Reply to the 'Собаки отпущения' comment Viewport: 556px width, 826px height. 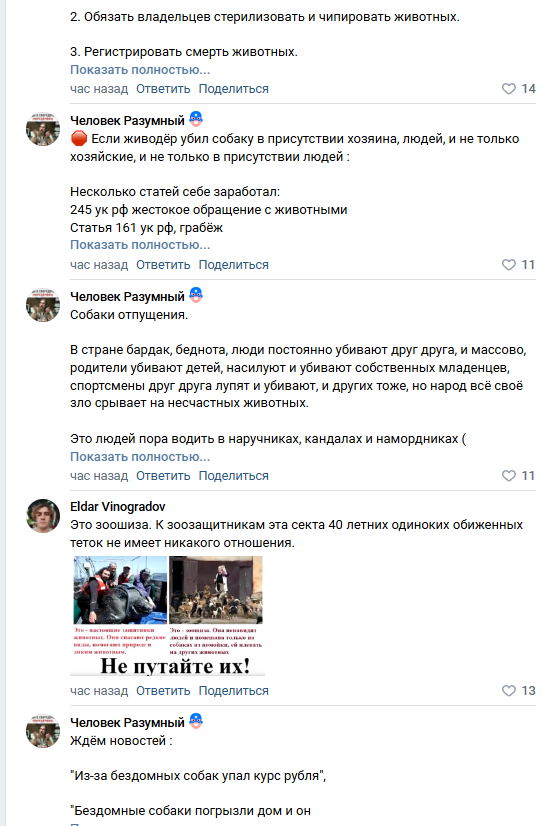point(163,476)
